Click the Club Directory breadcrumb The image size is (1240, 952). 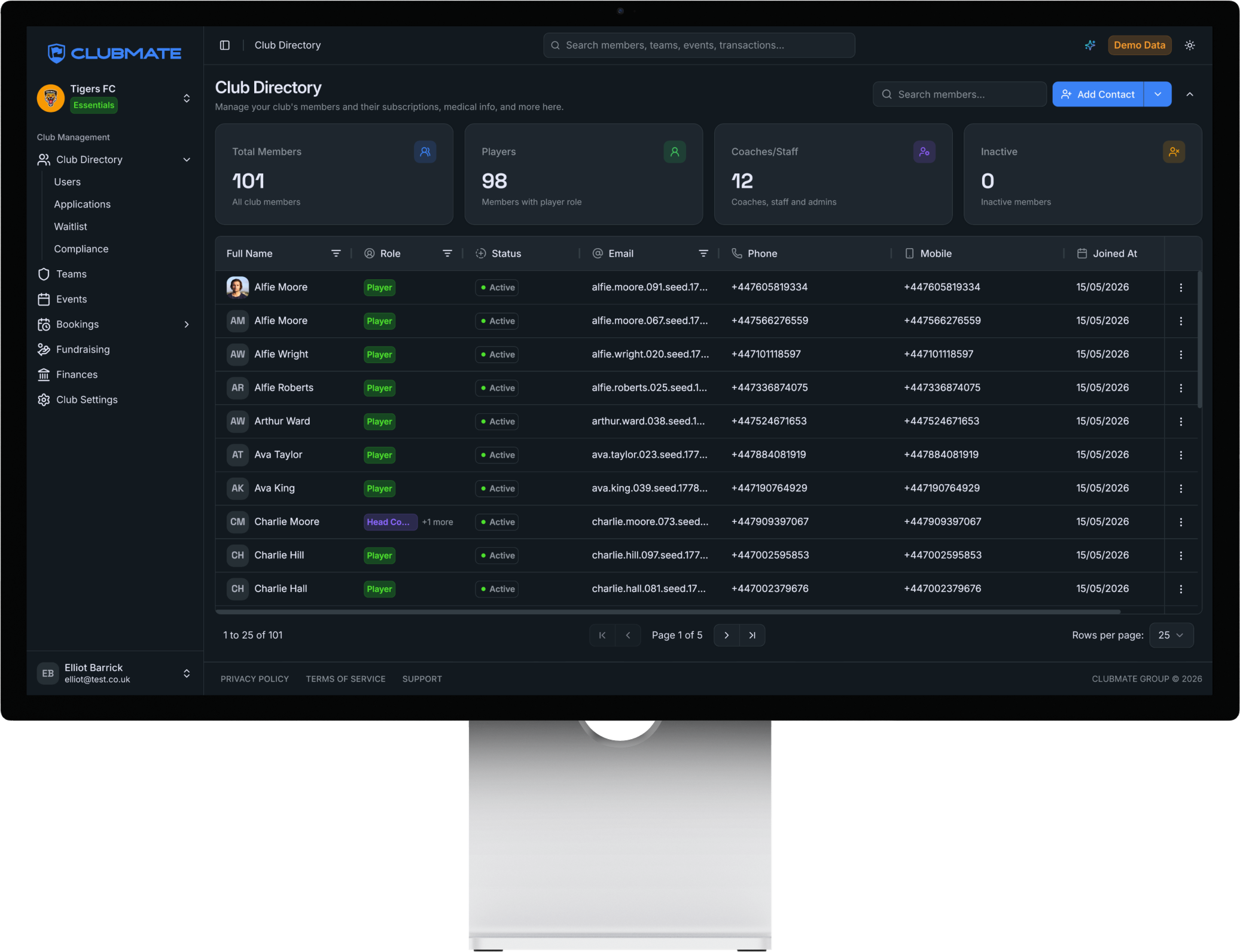point(288,45)
